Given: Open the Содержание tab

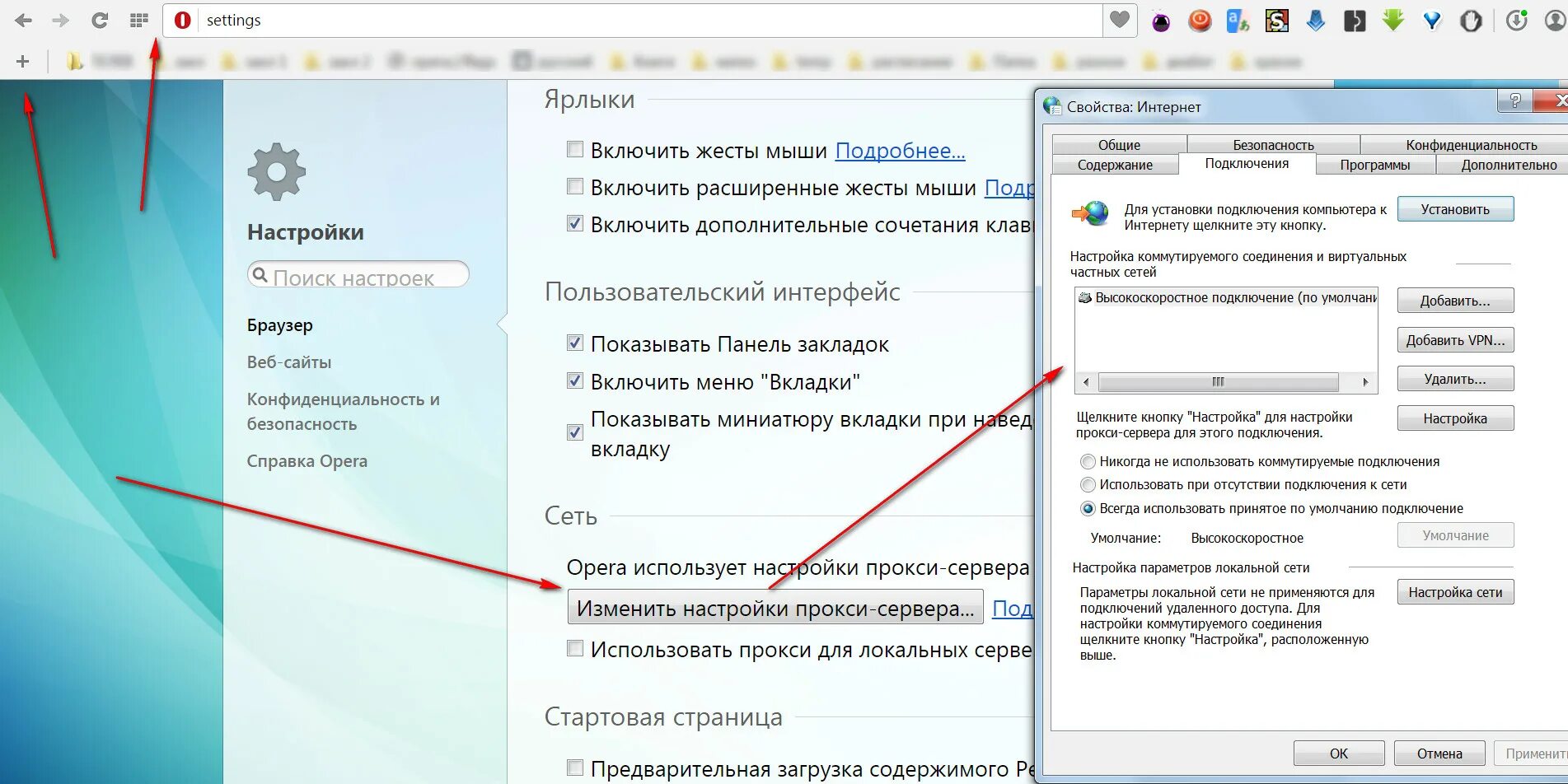Looking at the screenshot, I should 1115,165.
